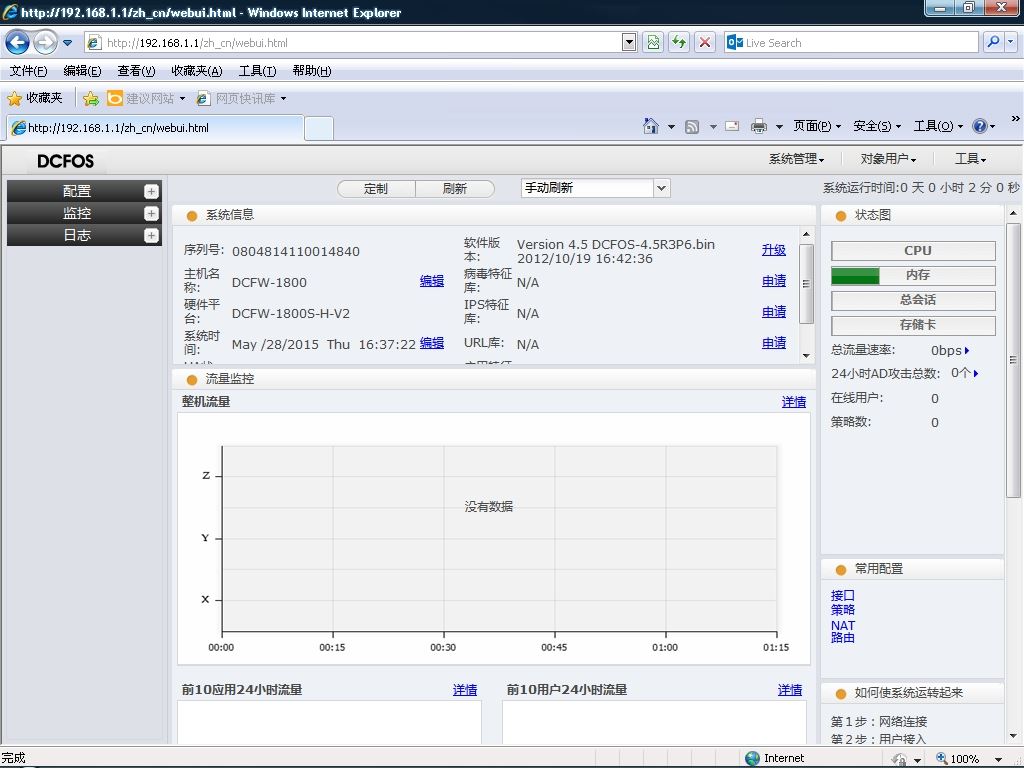Select the webui.html browser tab
This screenshot has width=1024, height=768.
click(x=155, y=128)
